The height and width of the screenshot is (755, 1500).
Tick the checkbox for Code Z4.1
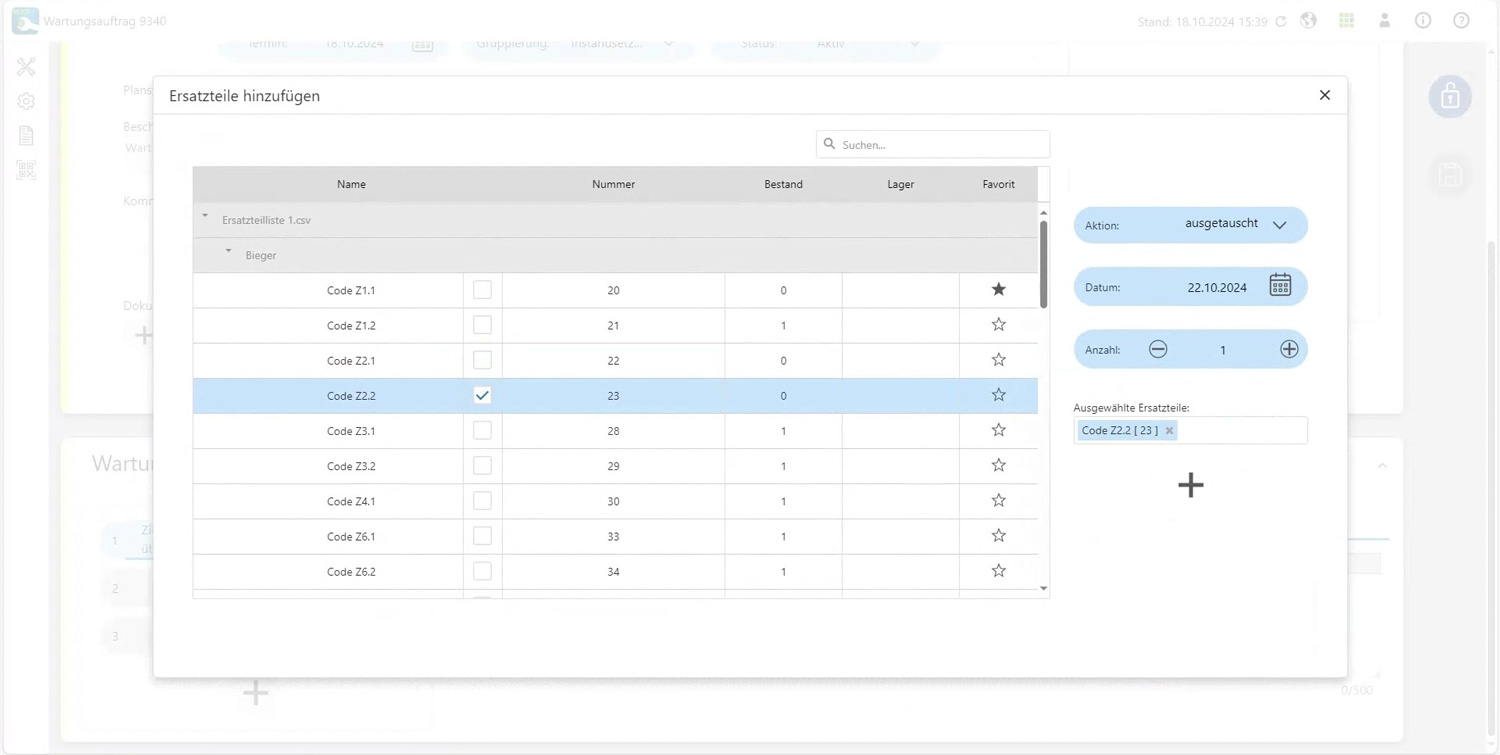coord(482,501)
